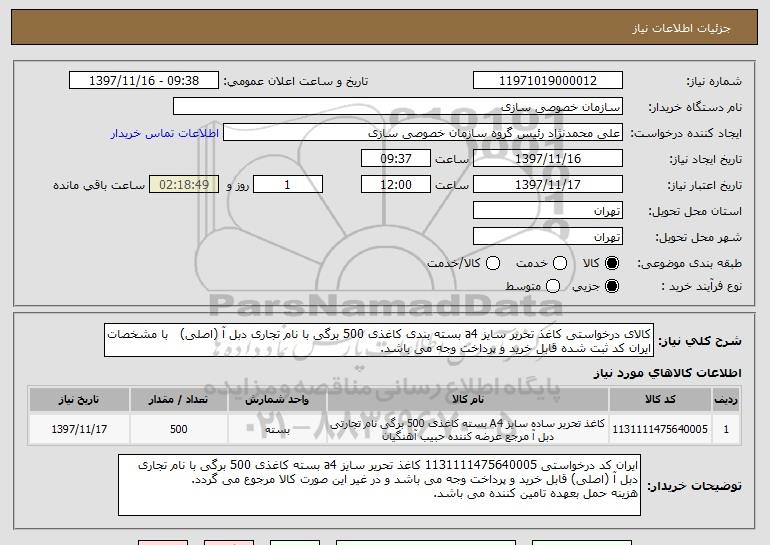Click the شرح کلی نیاز description box
The image size is (770, 545).
coord(379,340)
